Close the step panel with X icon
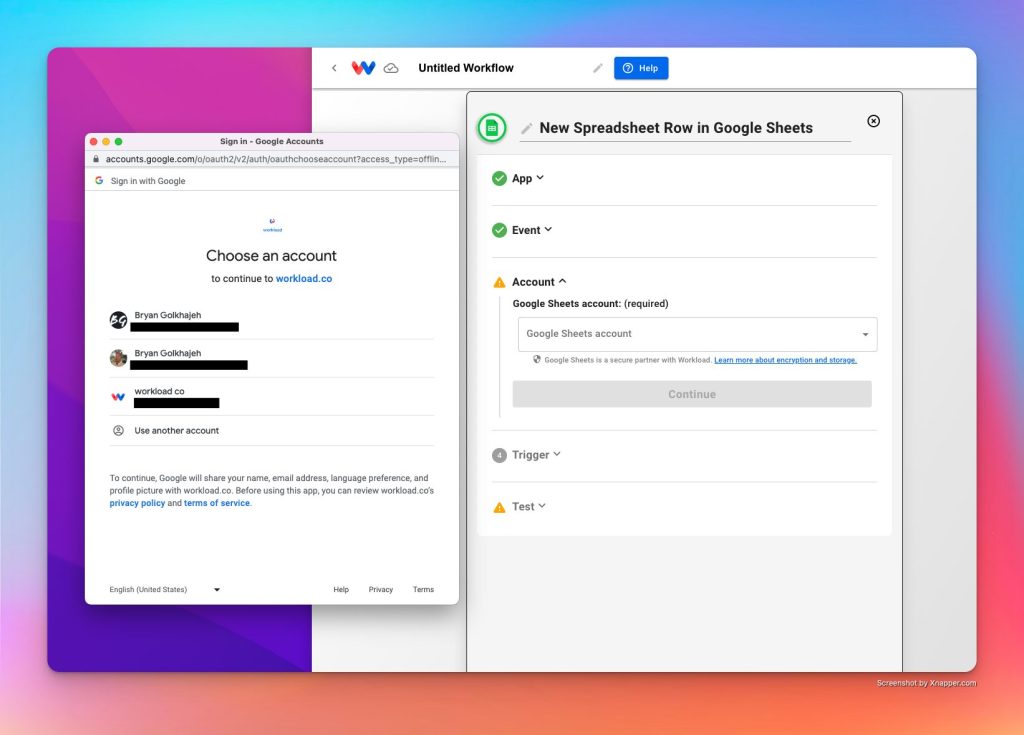1024x735 pixels. point(873,121)
